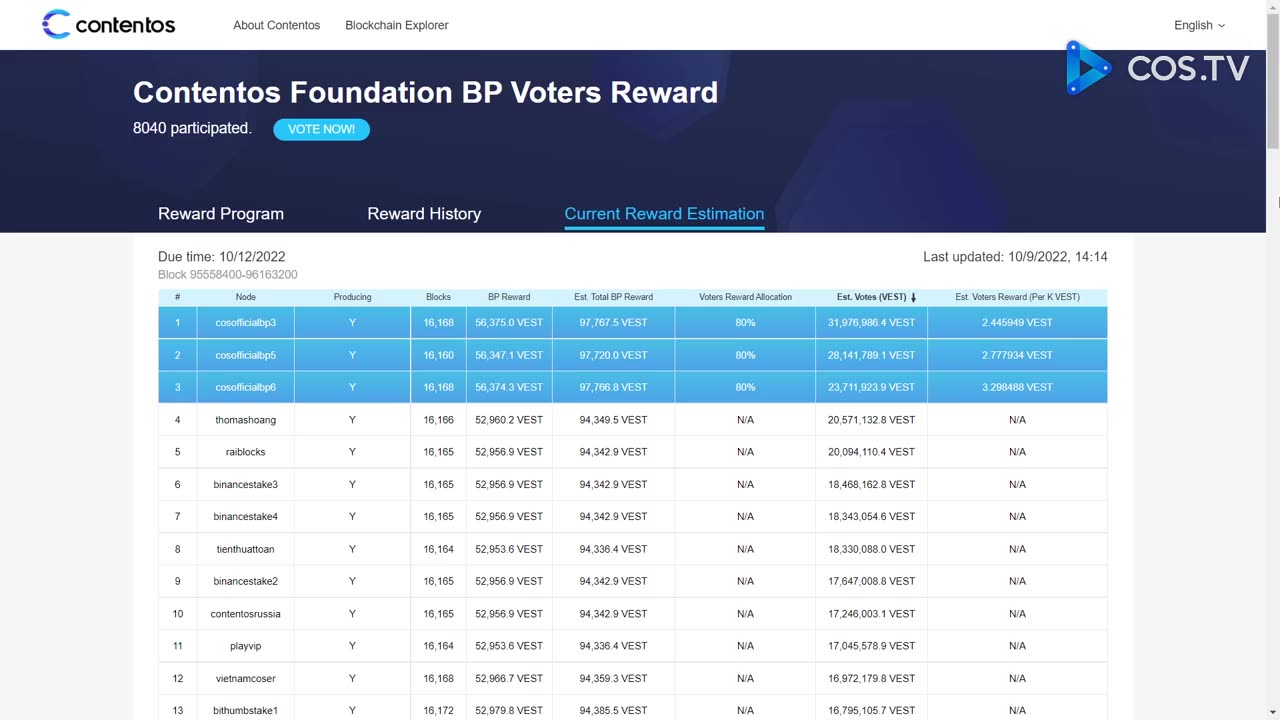Click the 2.777934 VEST reward cell
Image resolution: width=1280 pixels, height=720 pixels.
(x=1017, y=355)
